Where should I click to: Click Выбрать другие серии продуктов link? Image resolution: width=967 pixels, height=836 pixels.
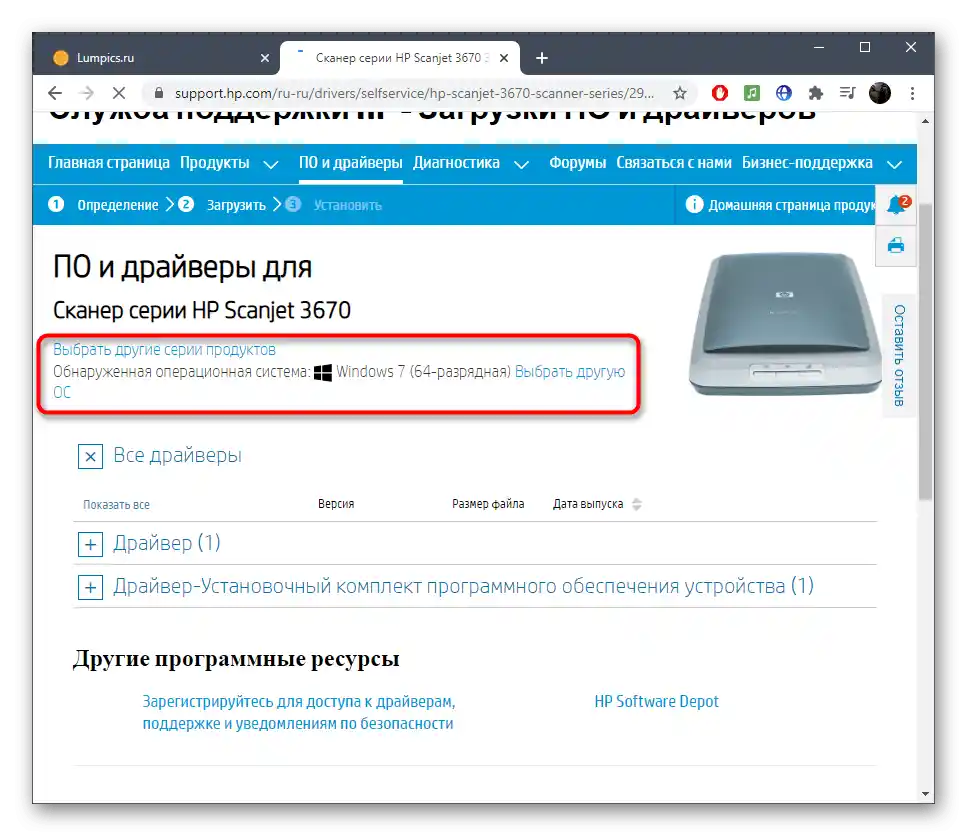164,350
